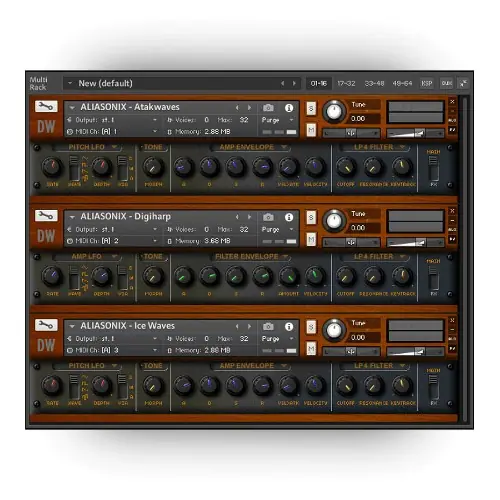Viewport: 500px width, 500px height.
Task: Go to next preset for Ice Waves
Action: pyautogui.click(x=249, y=326)
